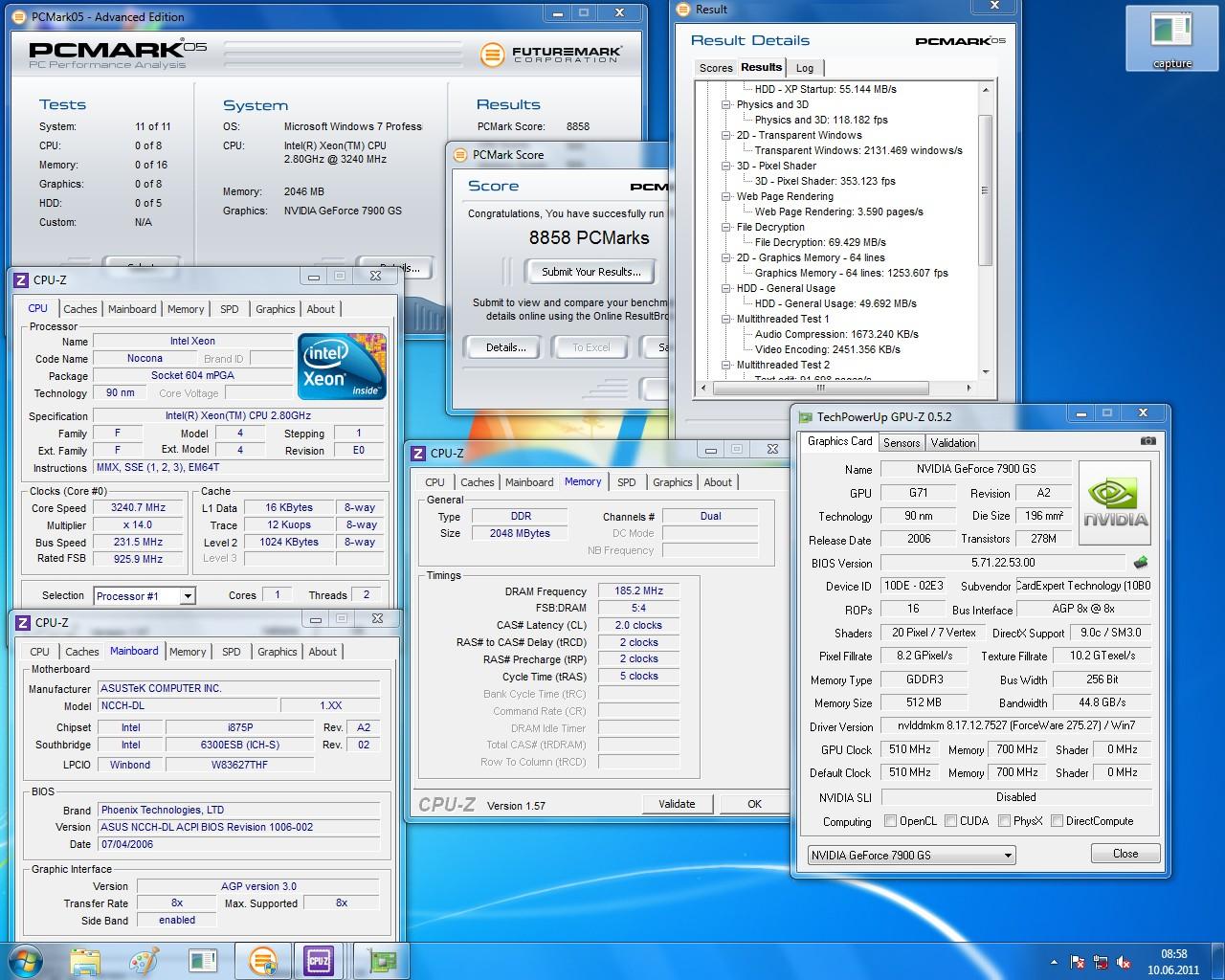
Task: Open the capture desktop icon
Action: pyautogui.click(x=1171, y=39)
